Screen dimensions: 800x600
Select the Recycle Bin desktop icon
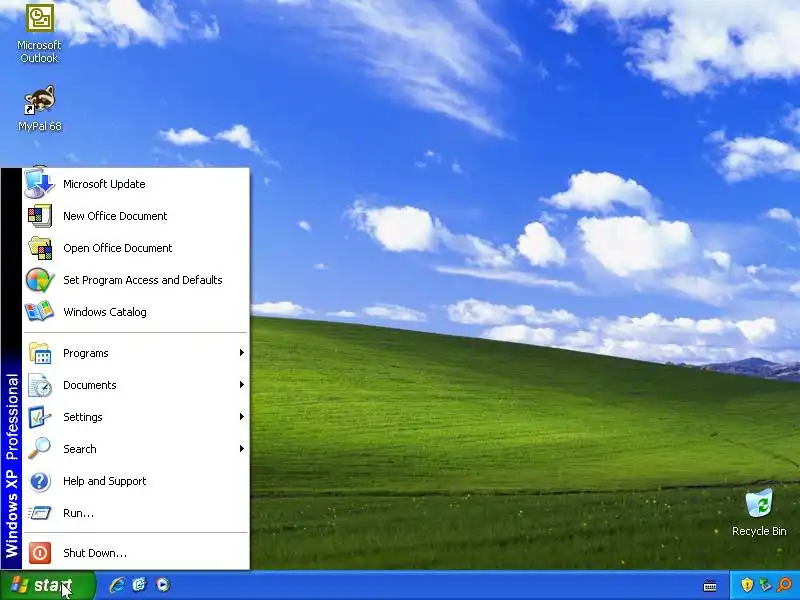click(759, 512)
